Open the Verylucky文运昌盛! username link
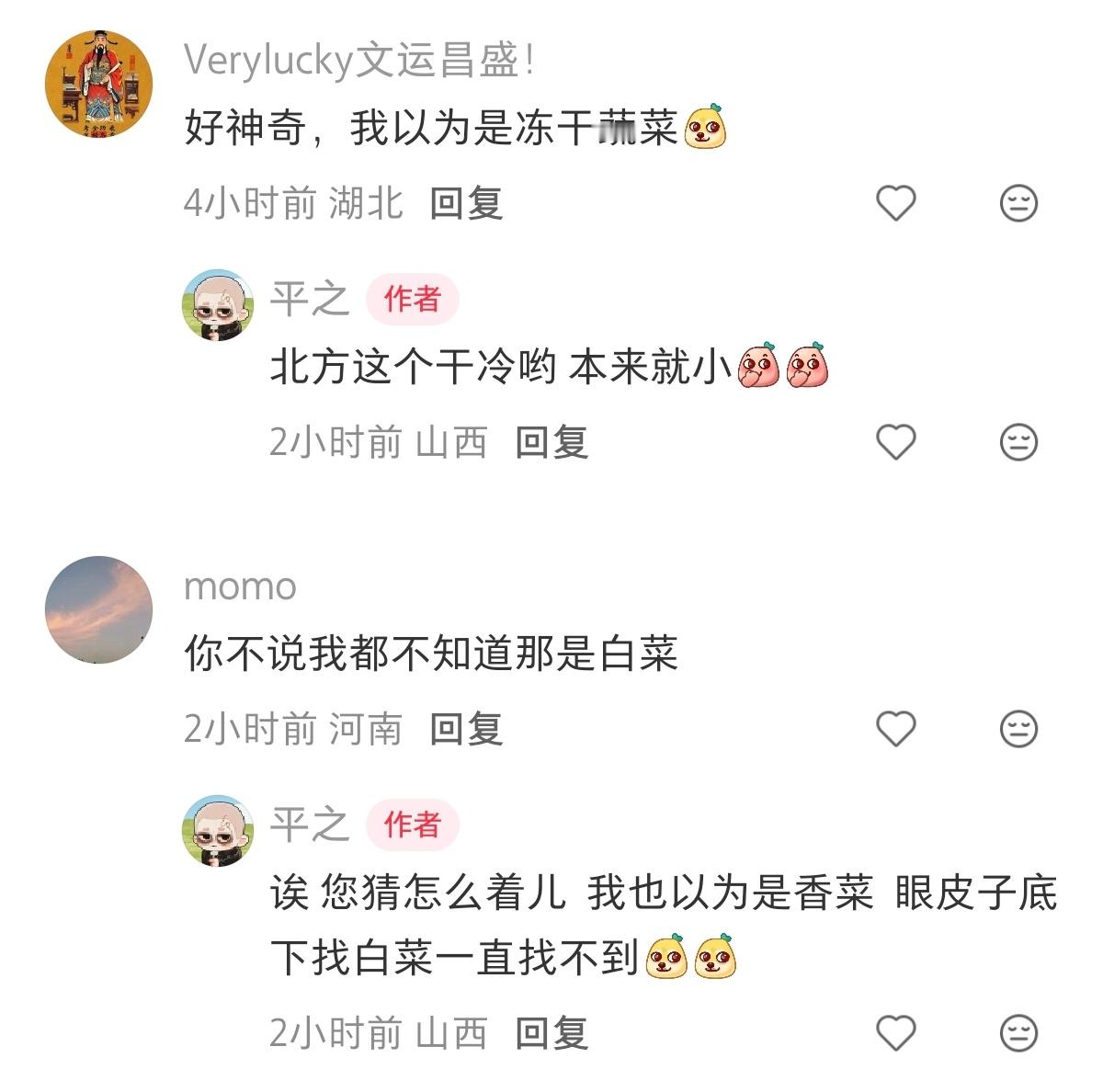The width and height of the screenshot is (1103, 1092). click(360, 61)
